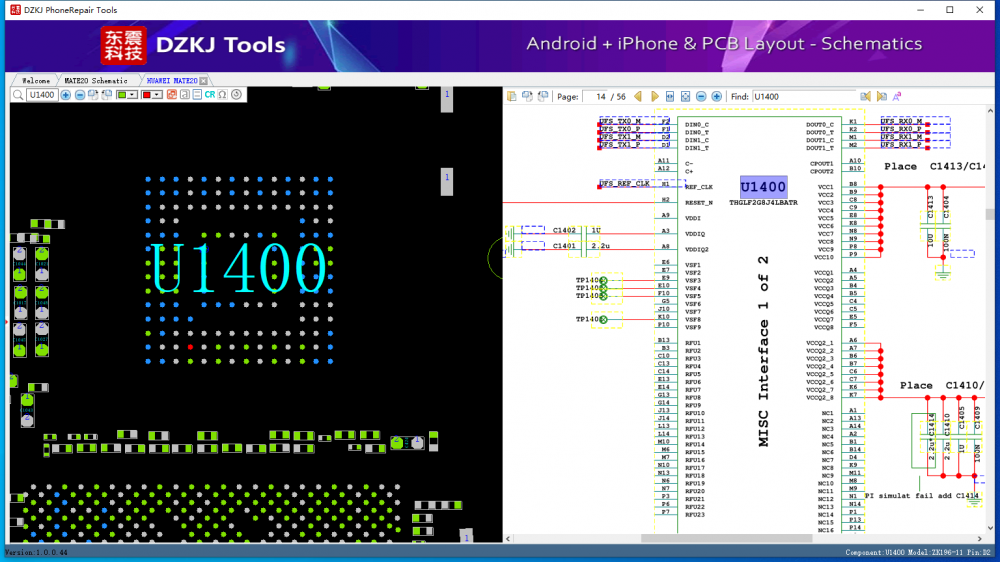1000x562 pixels.
Task: Switch to the Welcome tab
Action: click(x=36, y=81)
